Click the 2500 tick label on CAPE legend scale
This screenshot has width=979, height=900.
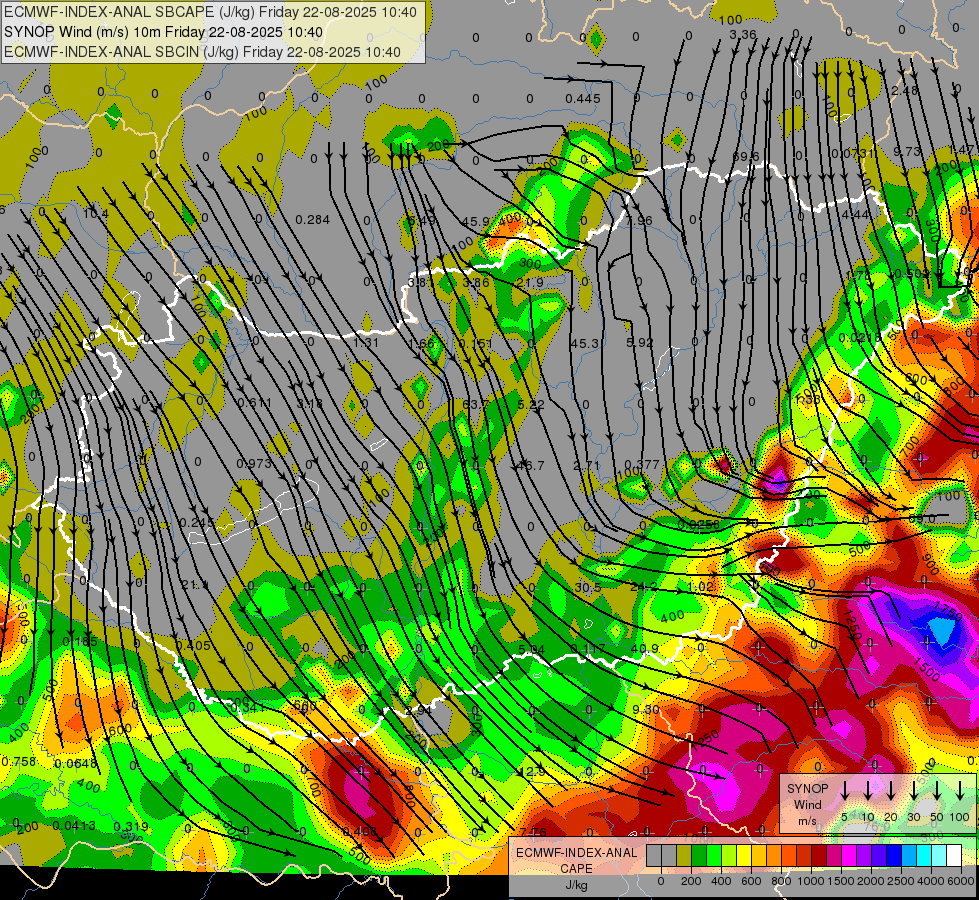pos(900,881)
